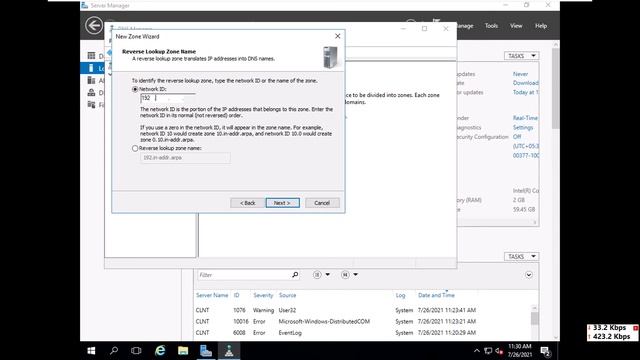Select the Local Server sidebar icon
The height and width of the screenshot is (360, 640).
[x=91, y=68]
